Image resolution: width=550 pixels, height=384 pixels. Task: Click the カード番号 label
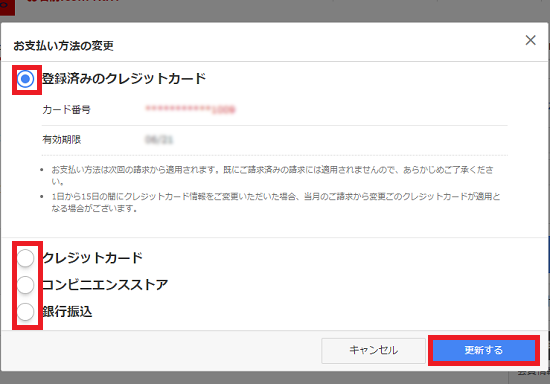66,110
